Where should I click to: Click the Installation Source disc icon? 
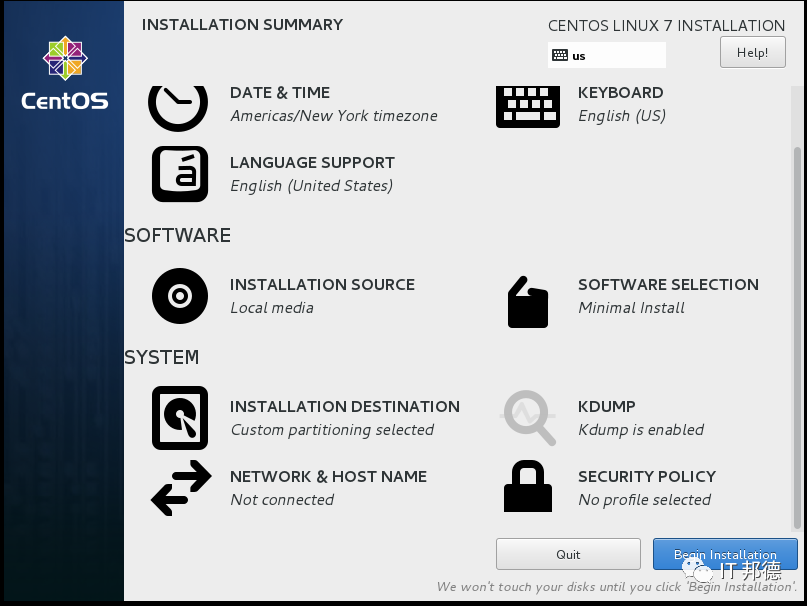pos(180,296)
